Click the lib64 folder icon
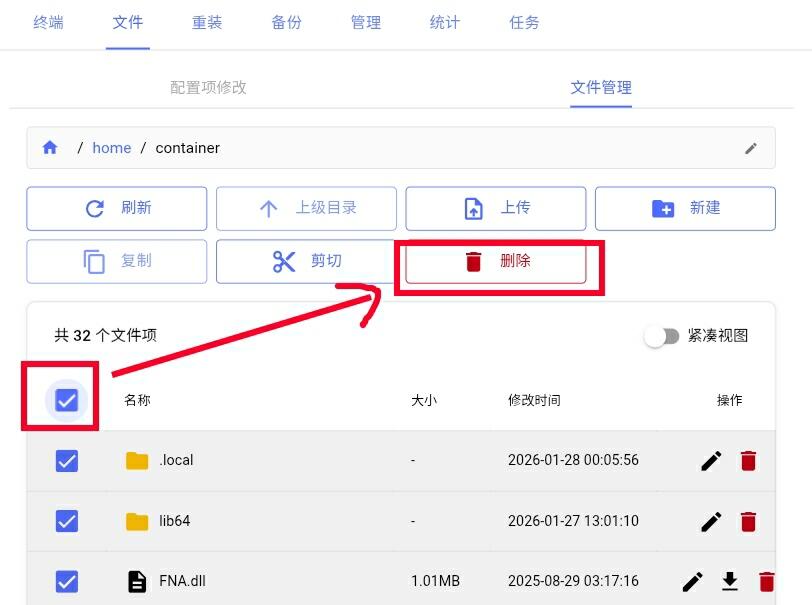The height and width of the screenshot is (605, 812). [137, 521]
